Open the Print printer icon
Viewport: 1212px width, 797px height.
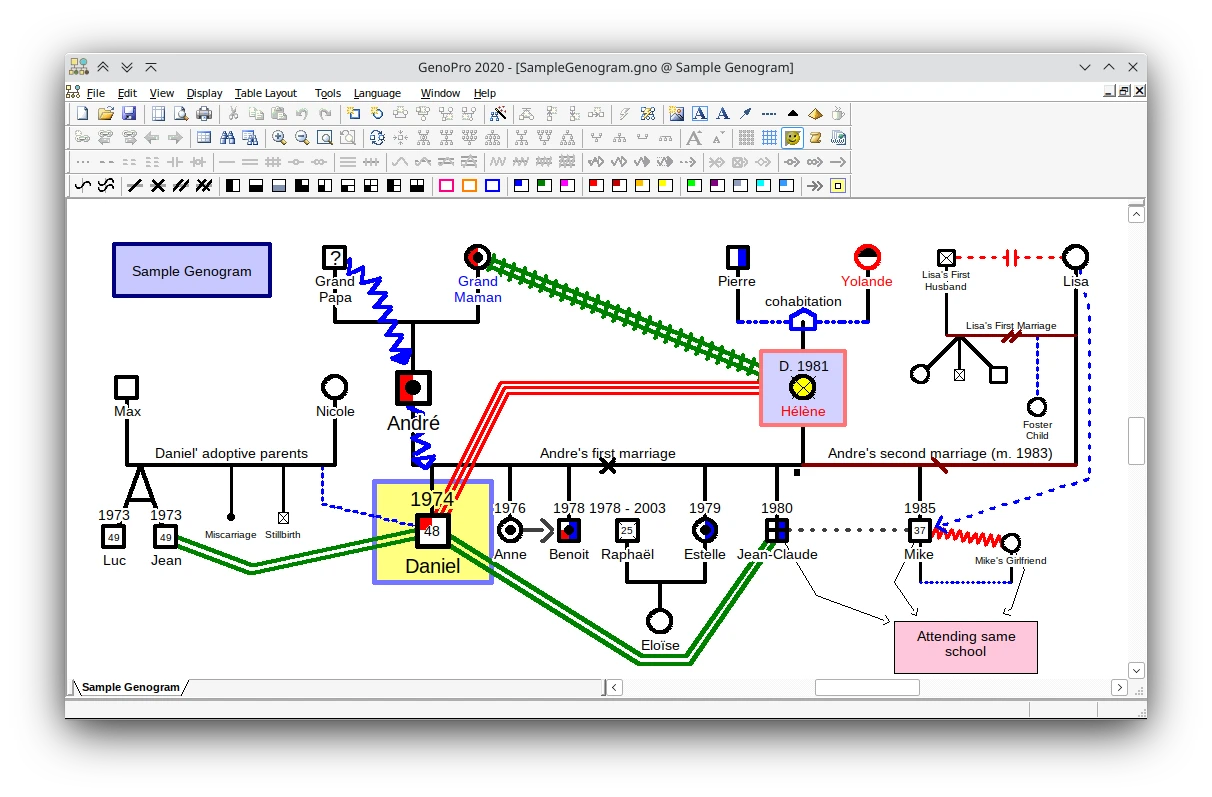(x=204, y=113)
